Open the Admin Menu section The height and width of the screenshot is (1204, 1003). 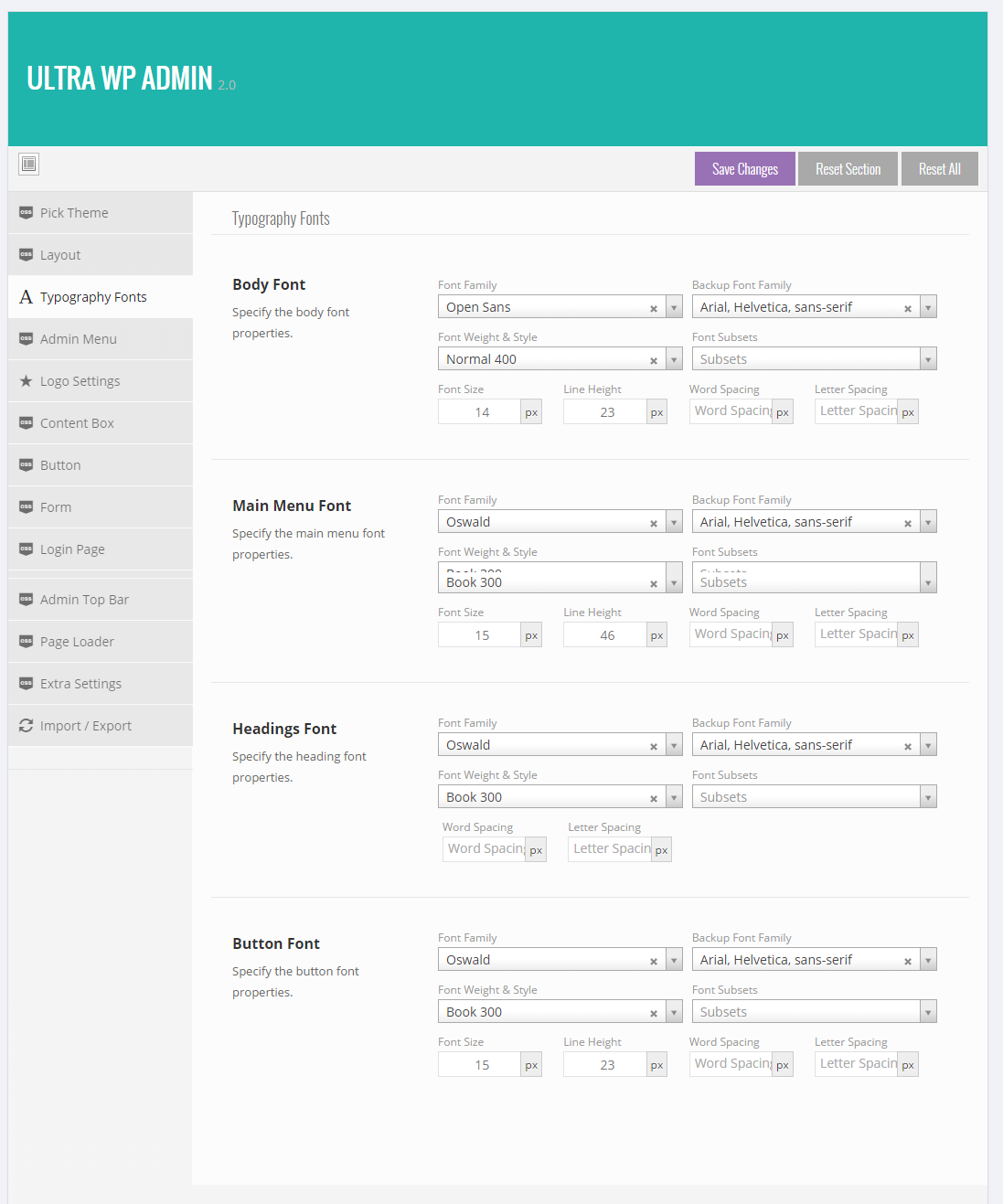[79, 339]
